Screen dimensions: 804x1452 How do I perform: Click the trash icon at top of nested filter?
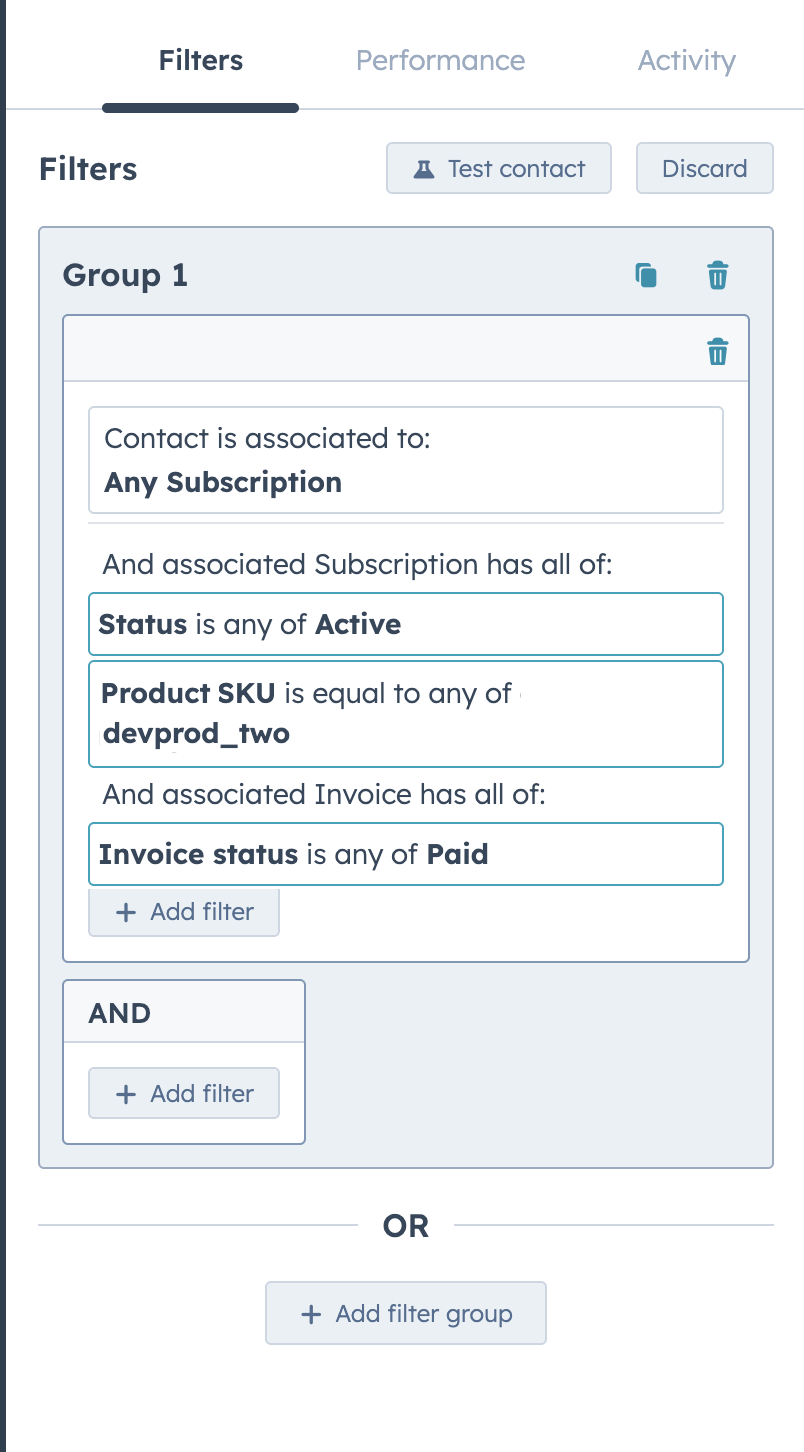(x=717, y=351)
